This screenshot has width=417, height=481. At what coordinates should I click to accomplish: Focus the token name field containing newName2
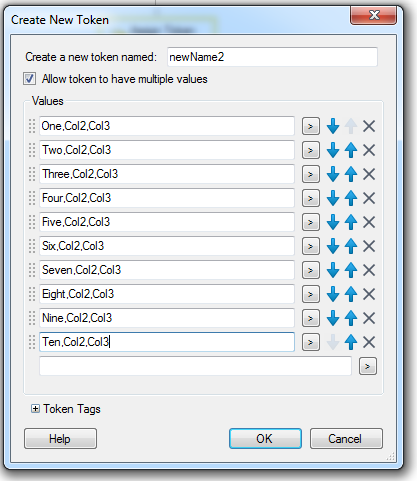[272, 57]
